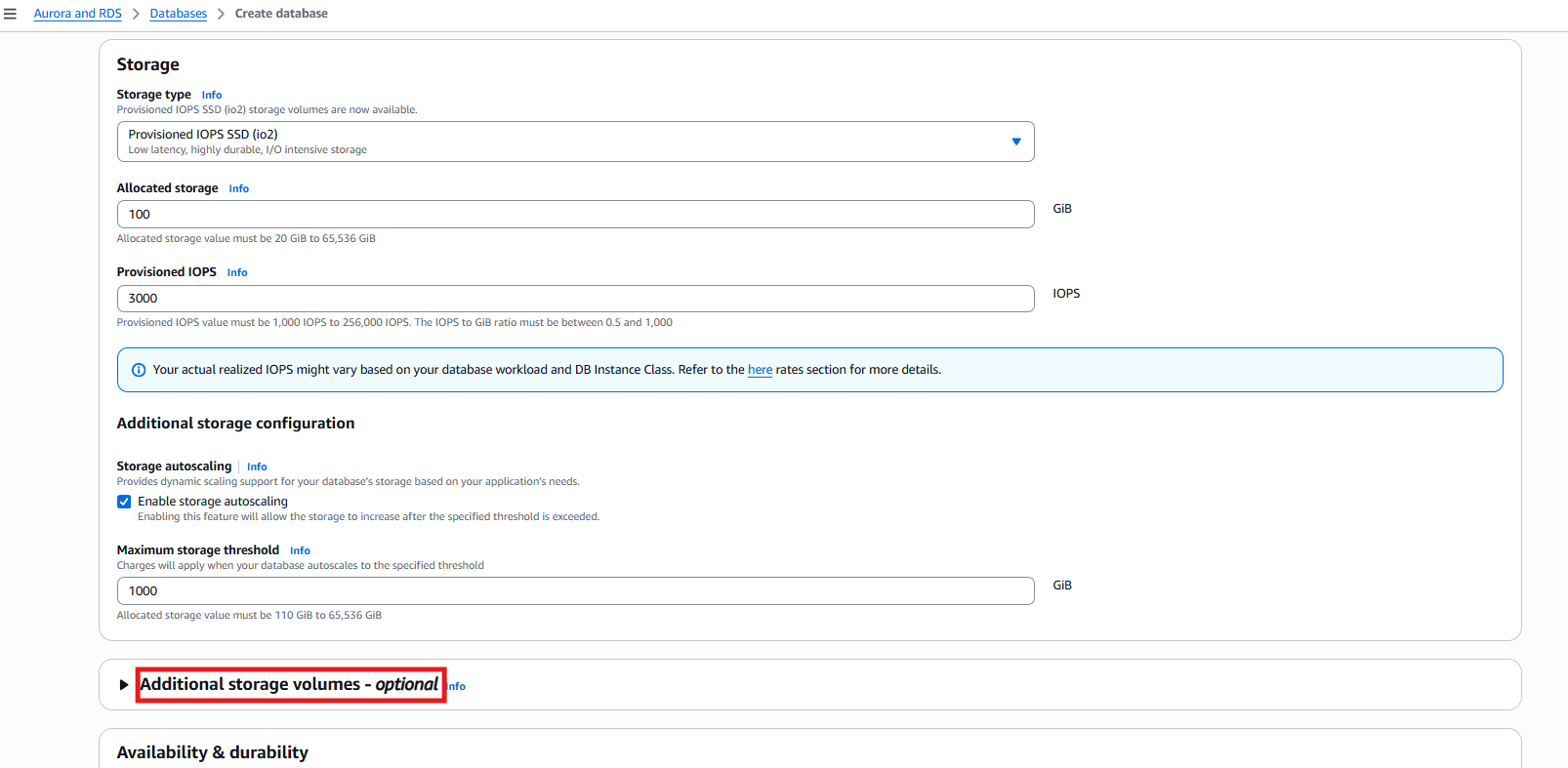
Task: Open the 'here' rates link
Action: tap(760, 370)
